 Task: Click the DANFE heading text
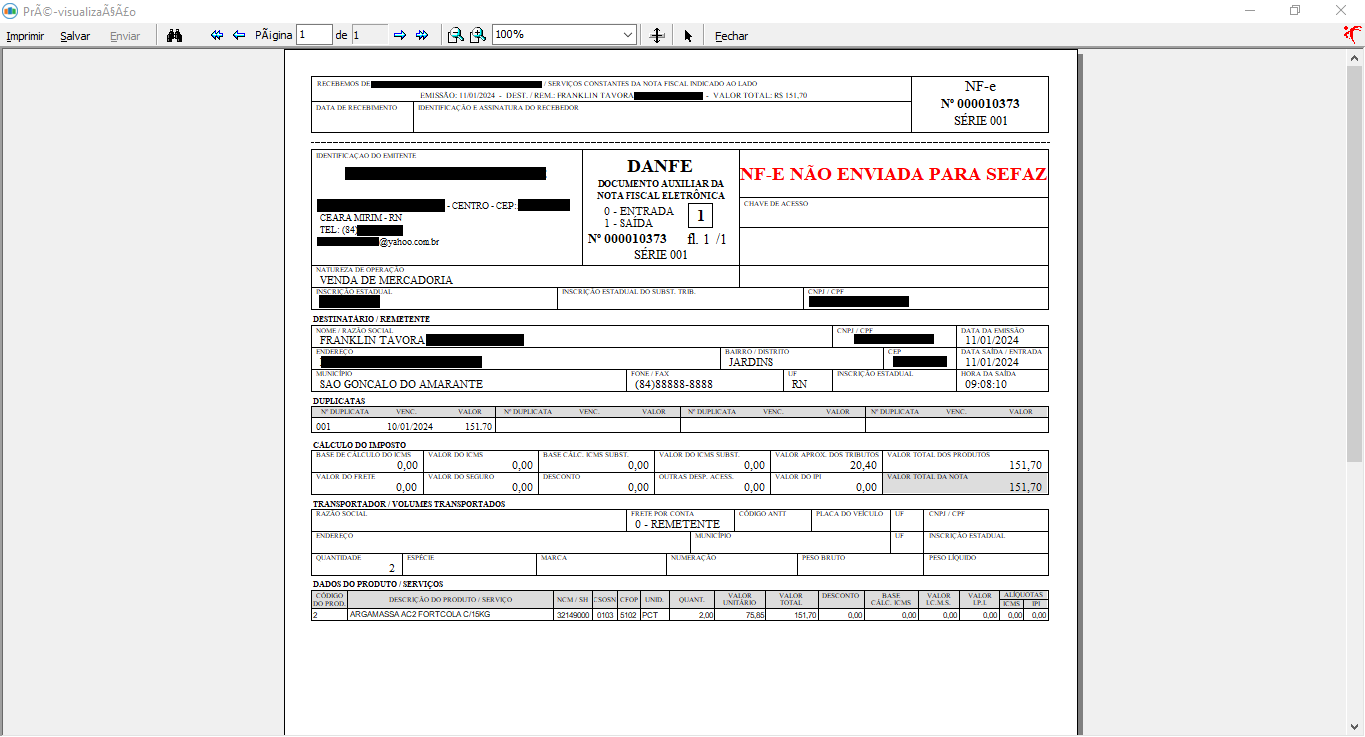pyautogui.click(x=660, y=167)
